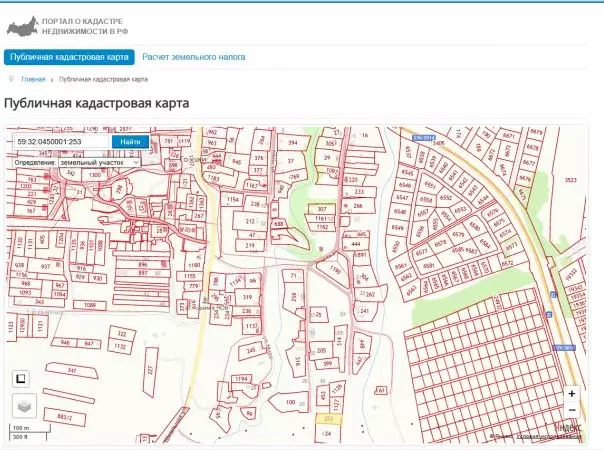Click the Russia map portal logo
604x450 pixels.
click(22, 27)
